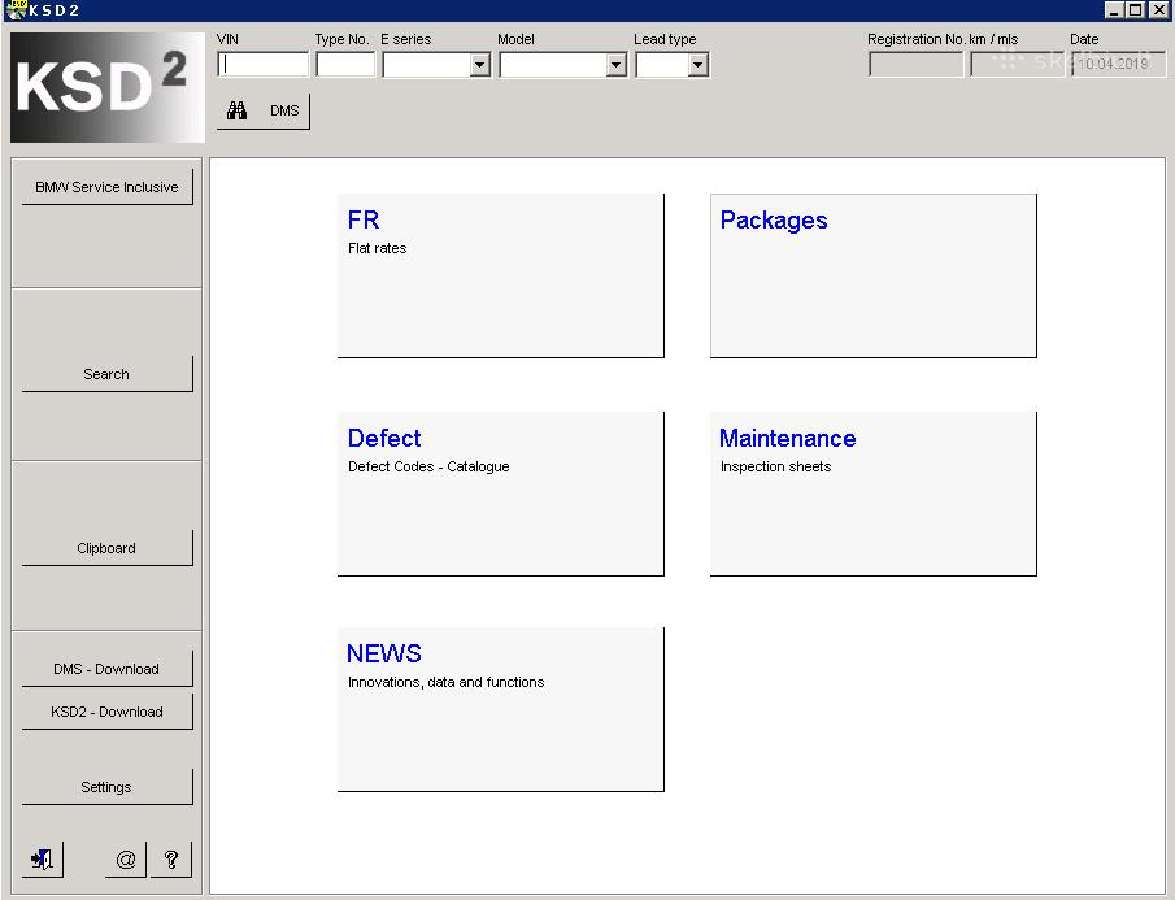Open help via question mark icon

(171, 859)
